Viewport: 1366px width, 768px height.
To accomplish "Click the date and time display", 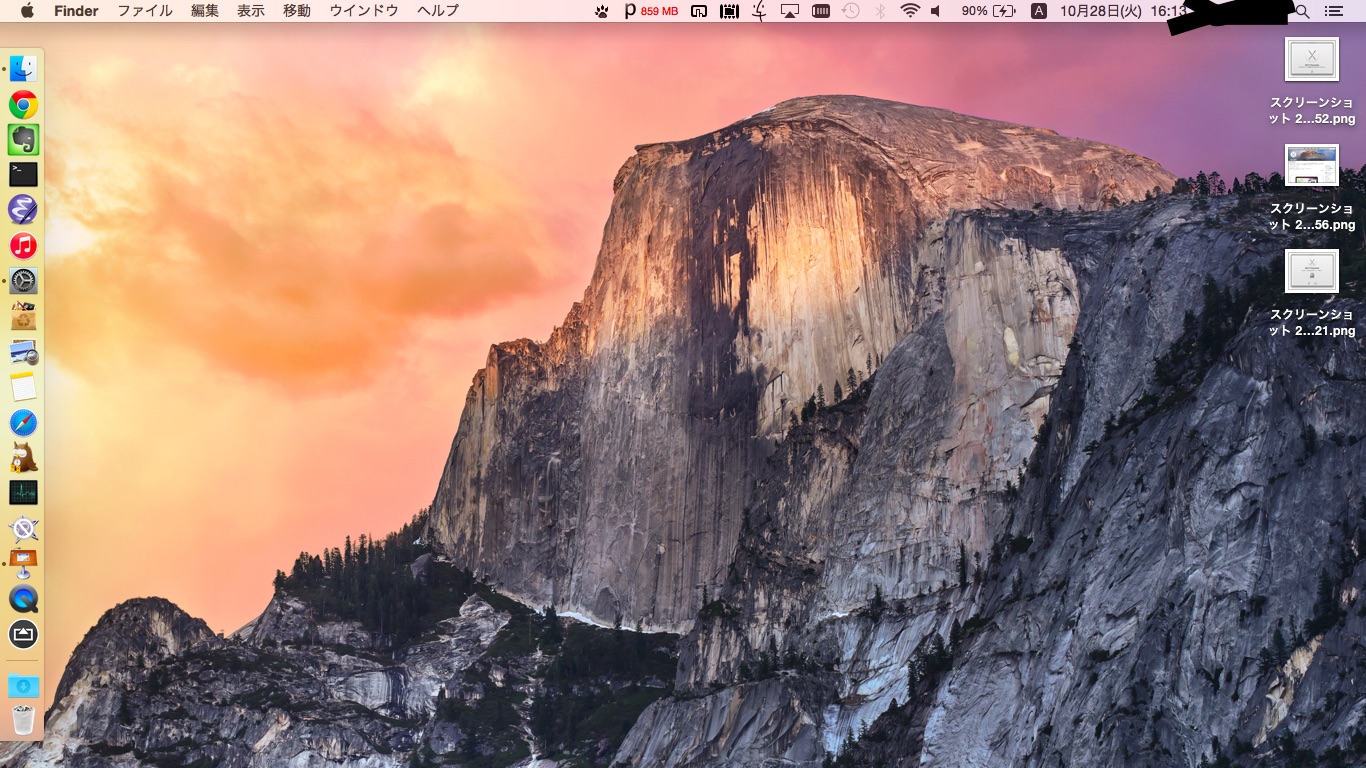I will [1123, 11].
